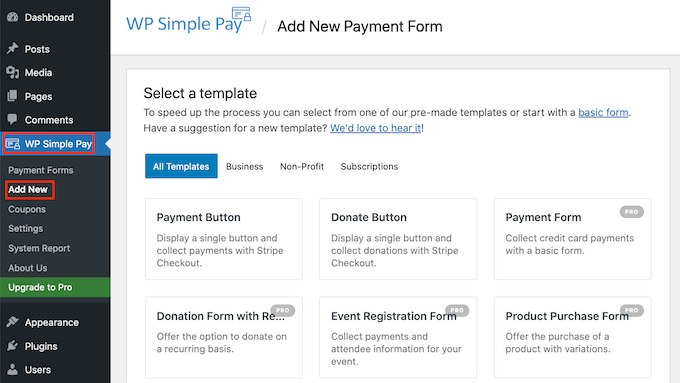680x383 pixels.
Task: Click the Appearance paintbrush icon
Action: tap(13, 322)
